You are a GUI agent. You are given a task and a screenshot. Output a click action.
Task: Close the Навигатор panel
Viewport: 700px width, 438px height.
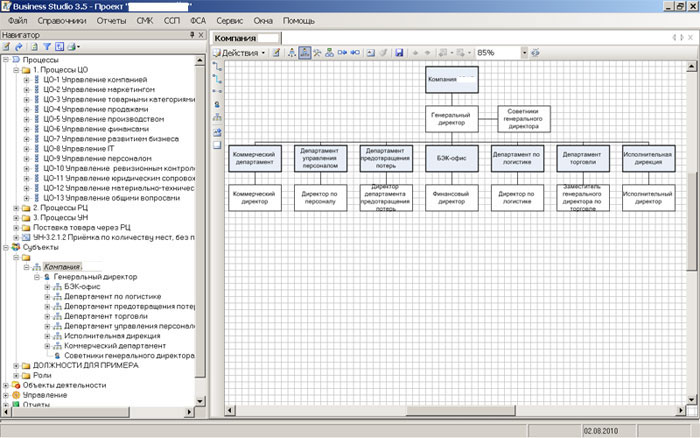(203, 35)
